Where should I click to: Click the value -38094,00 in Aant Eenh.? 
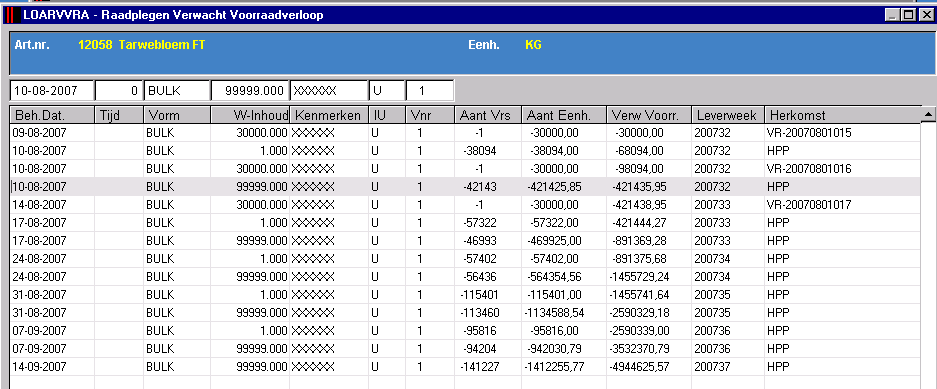tap(554, 151)
